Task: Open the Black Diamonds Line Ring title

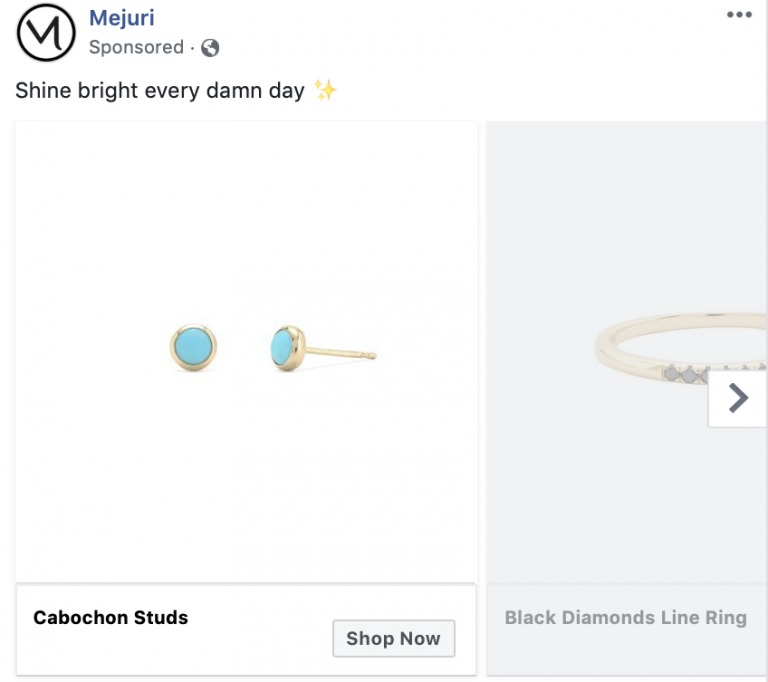Action: [x=625, y=617]
